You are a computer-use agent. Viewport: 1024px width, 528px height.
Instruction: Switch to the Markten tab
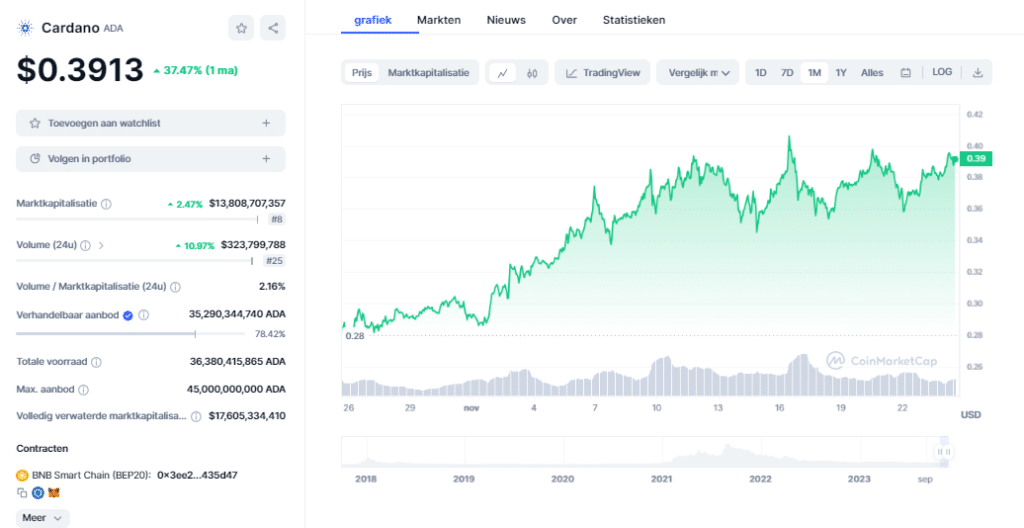tap(439, 20)
